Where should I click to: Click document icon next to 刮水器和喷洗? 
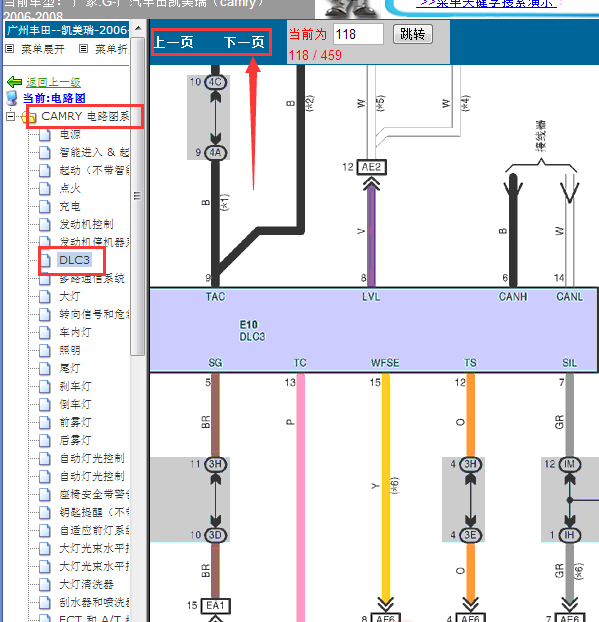pyautogui.click(x=45, y=602)
